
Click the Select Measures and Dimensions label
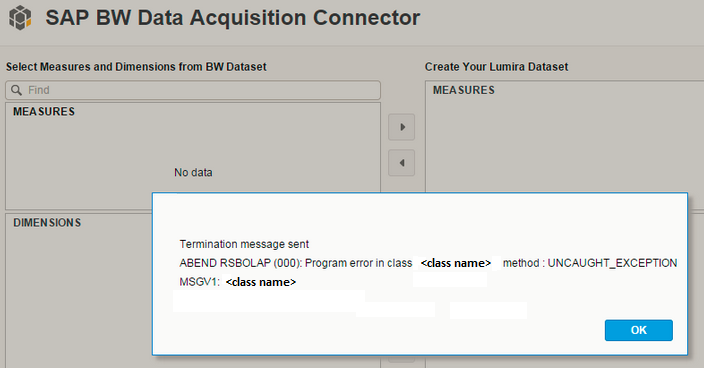click(x=136, y=67)
